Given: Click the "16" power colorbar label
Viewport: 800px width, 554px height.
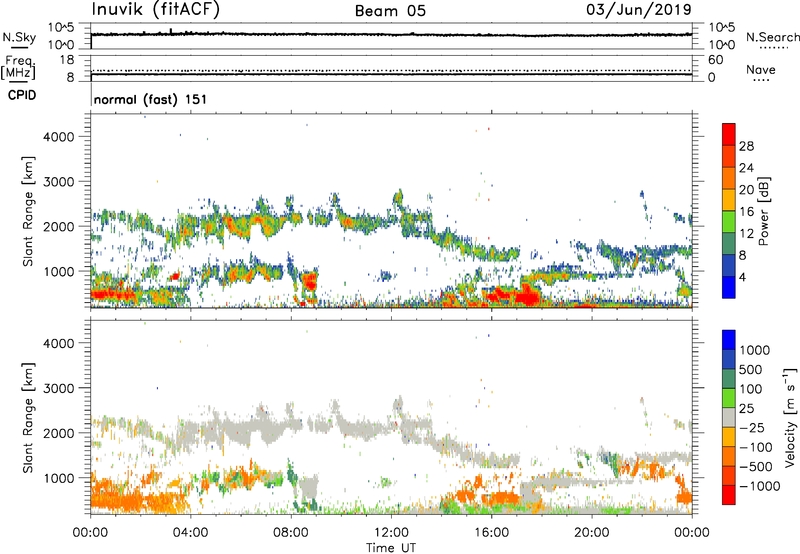Looking at the screenshot, I should pyautogui.click(x=746, y=212).
